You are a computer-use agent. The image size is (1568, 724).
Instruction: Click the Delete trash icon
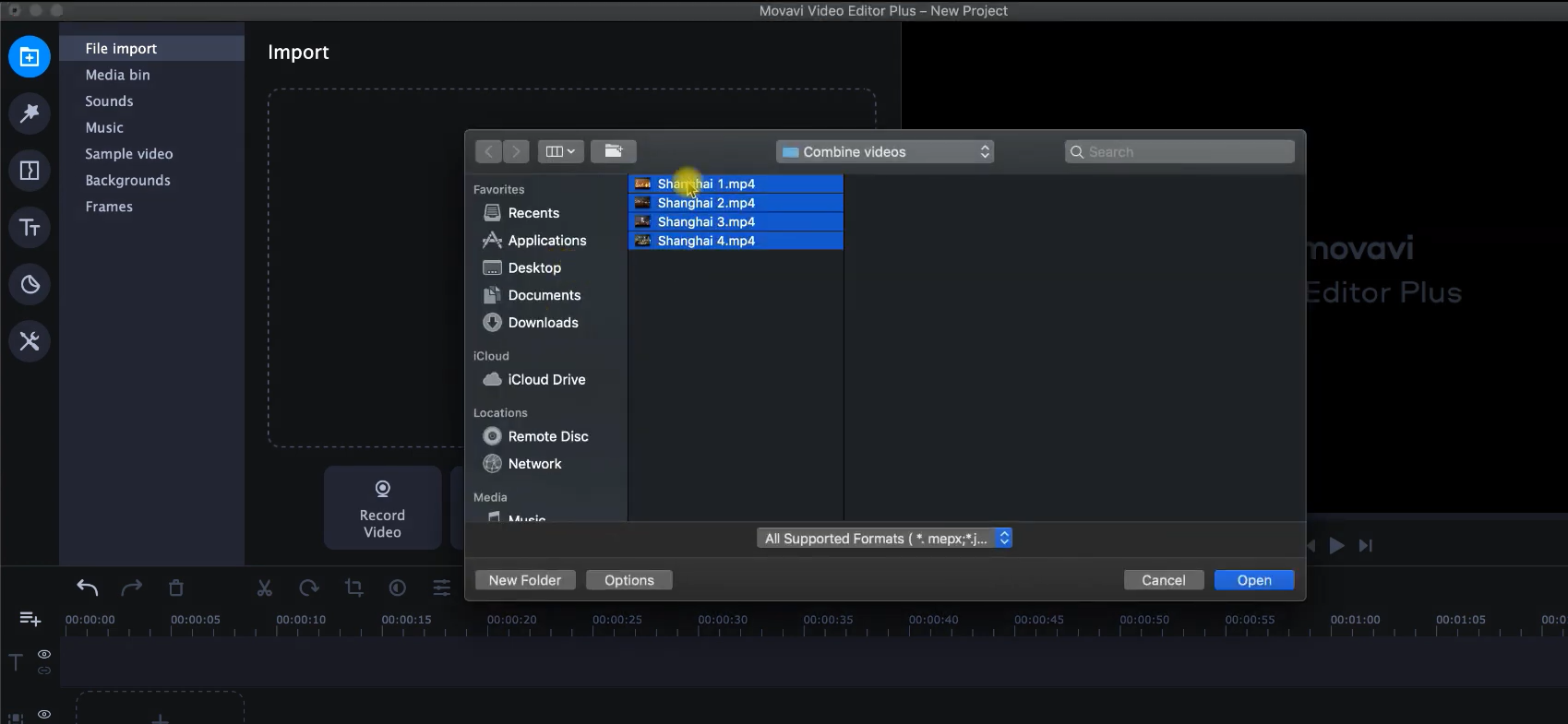[x=176, y=588]
